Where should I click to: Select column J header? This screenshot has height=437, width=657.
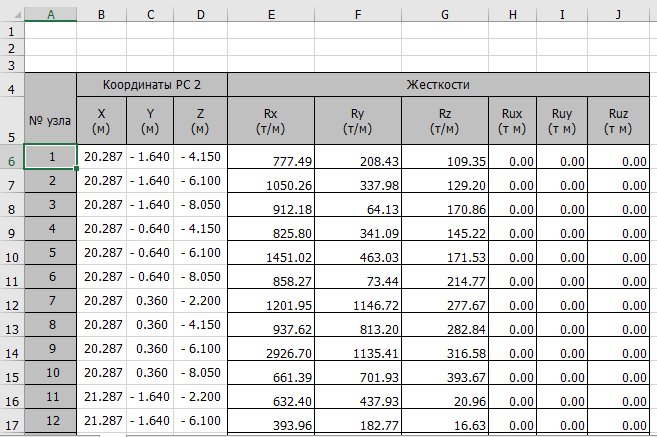(618, 15)
